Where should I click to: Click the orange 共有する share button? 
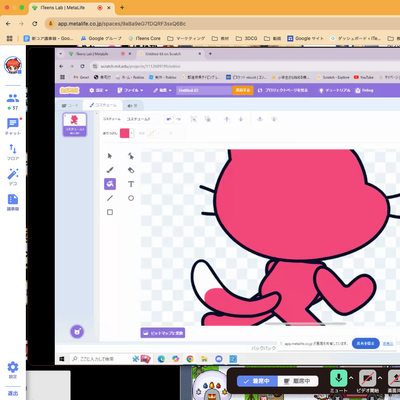pyautogui.click(x=243, y=90)
